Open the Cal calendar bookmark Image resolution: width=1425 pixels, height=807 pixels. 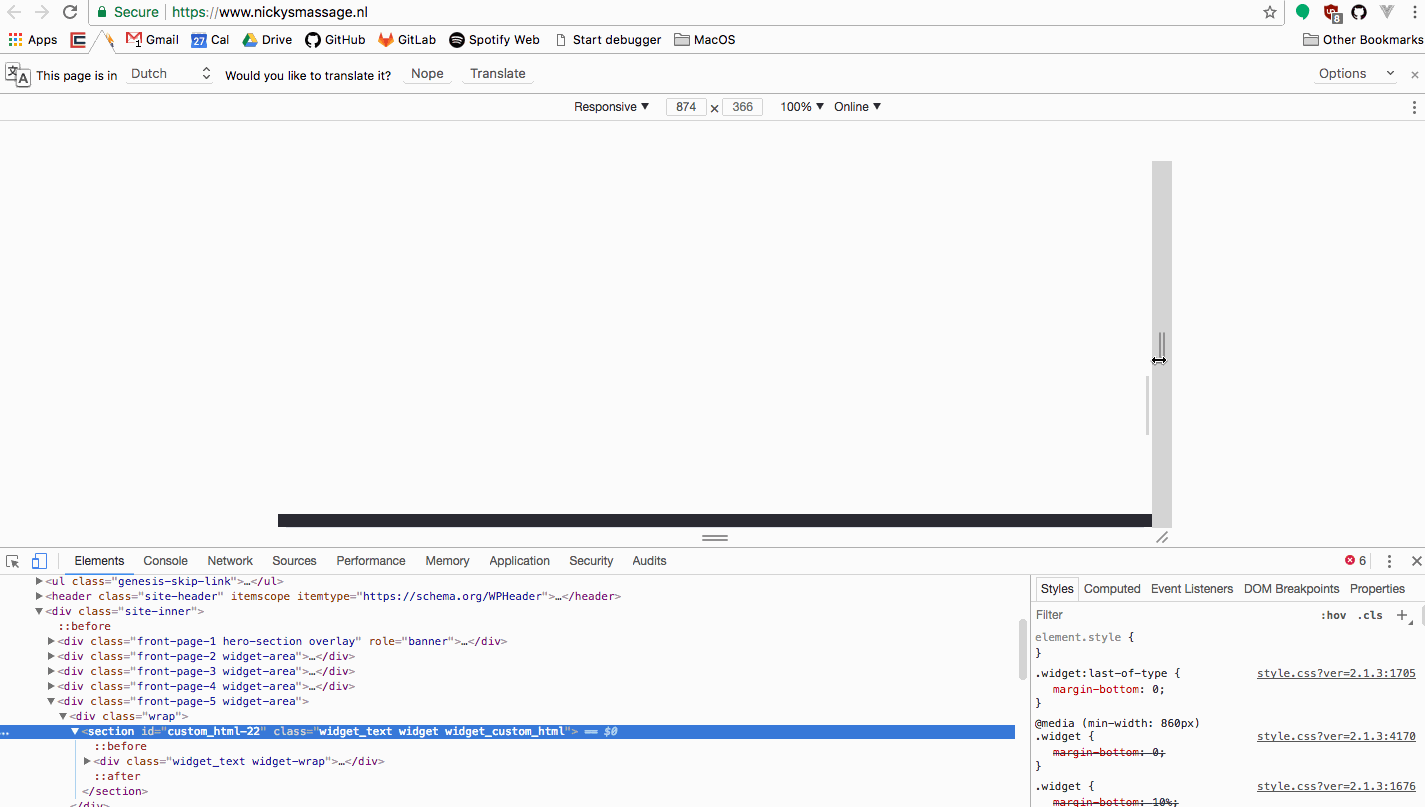click(210, 40)
